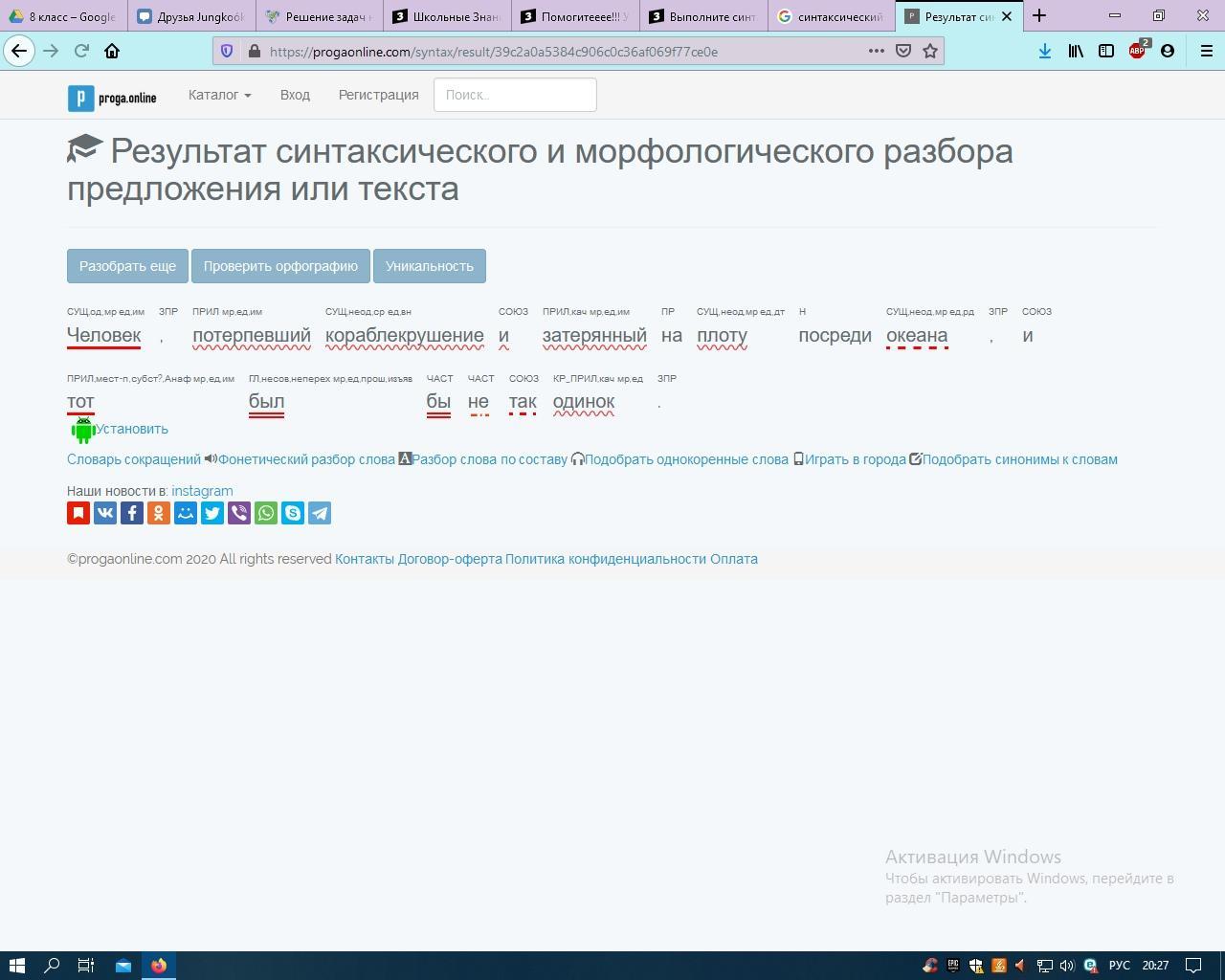Share via the red bookmark icon
Viewport: 1225px width, 980px height.
(x=78, y=513)
